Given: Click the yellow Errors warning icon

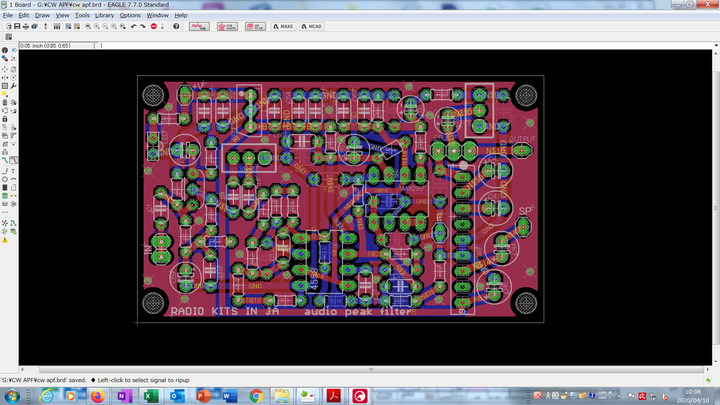Looking at the screenshot, I should click(x=5, y=240).
